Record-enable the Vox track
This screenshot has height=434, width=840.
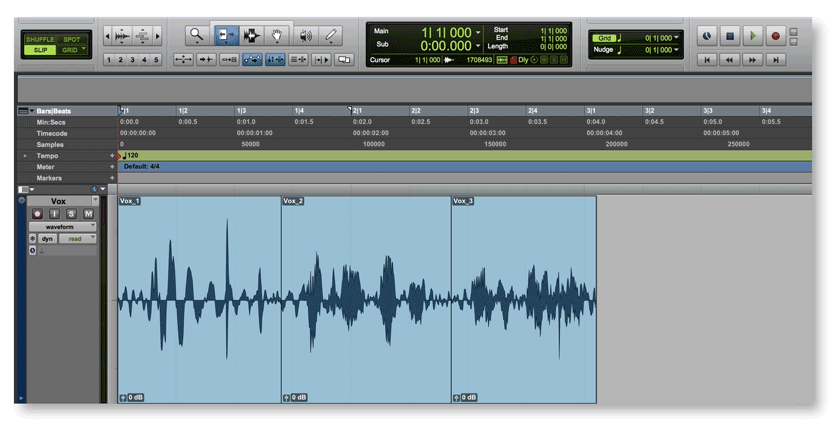point(37,214)
